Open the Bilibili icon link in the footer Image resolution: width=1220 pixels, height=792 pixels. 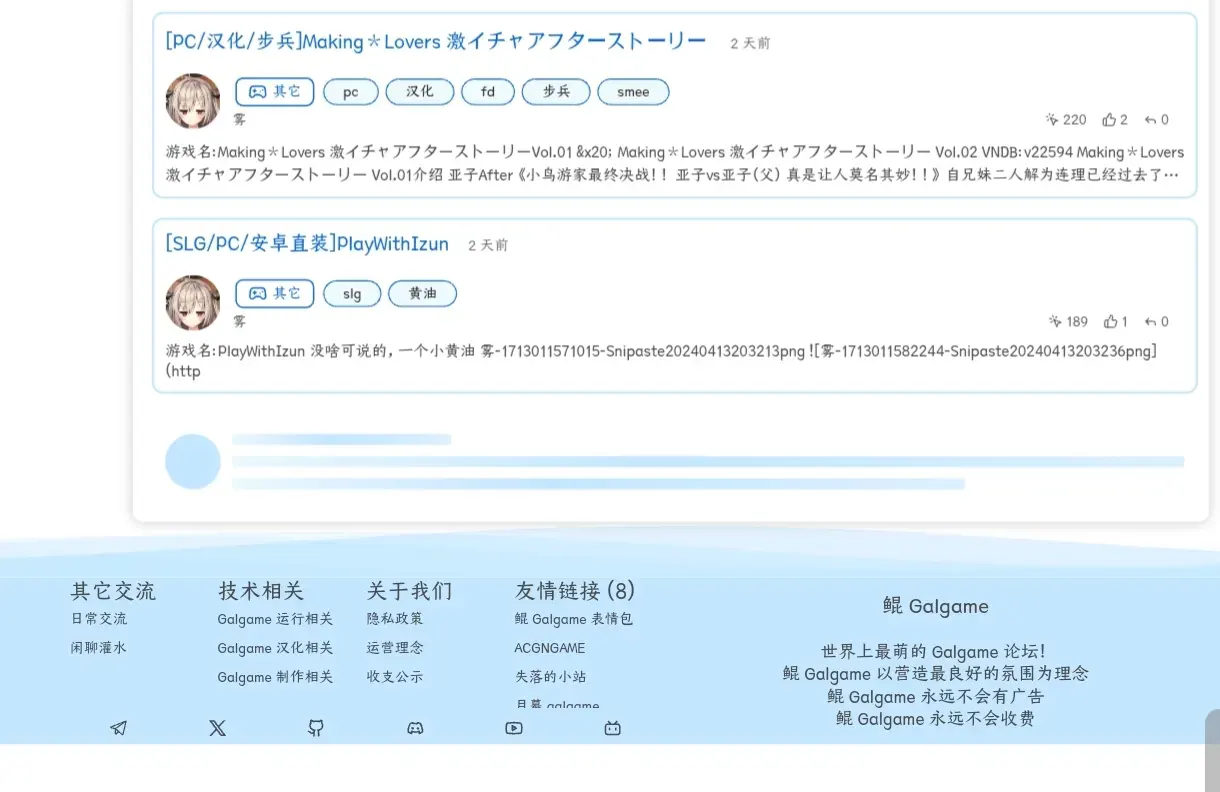pyautogui.click(x=613, y=728)
